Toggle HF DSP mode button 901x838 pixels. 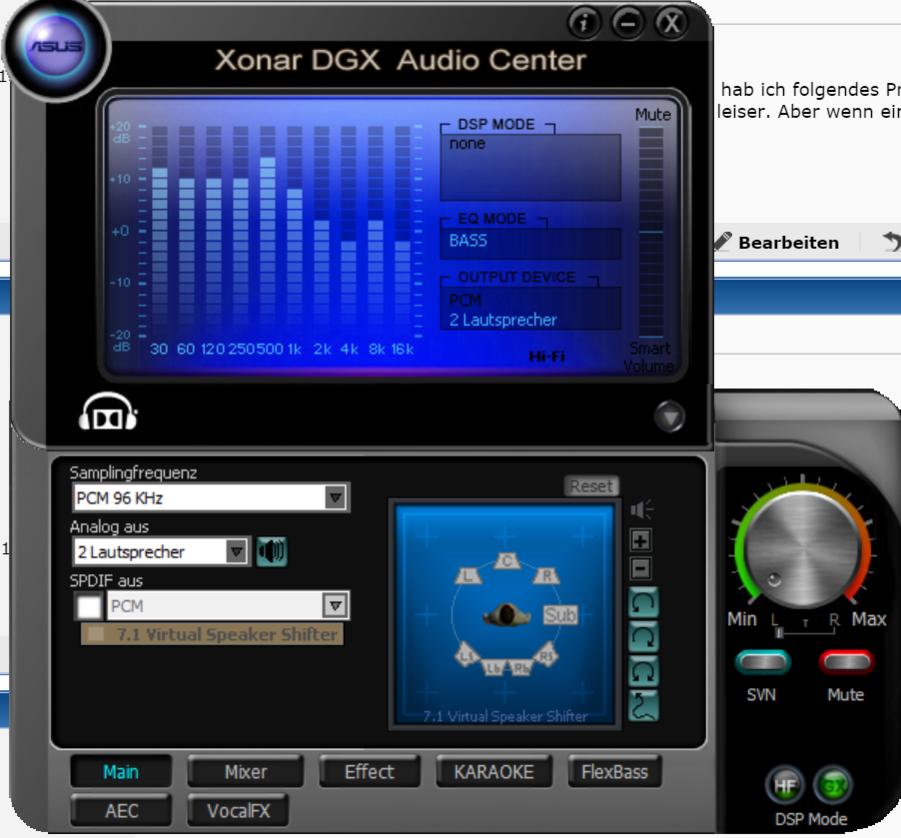click(784, 786)
